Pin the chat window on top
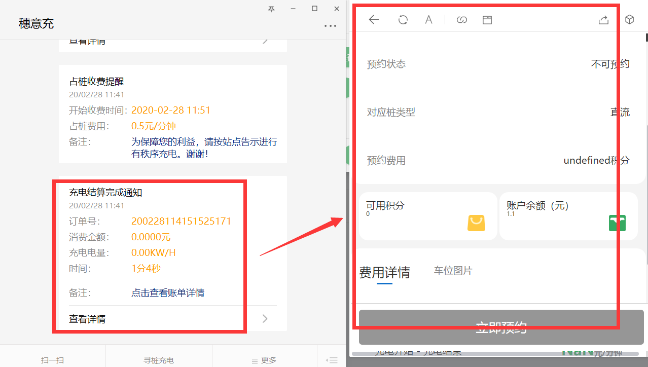 point(271,9)
